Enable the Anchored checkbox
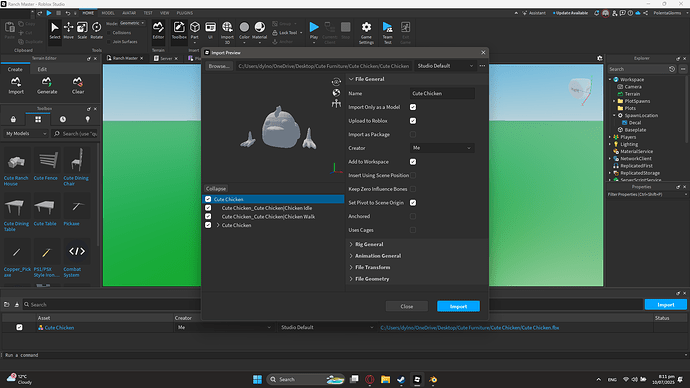Image resolution: width=690 pixels, height=388 pixels. 413,216
